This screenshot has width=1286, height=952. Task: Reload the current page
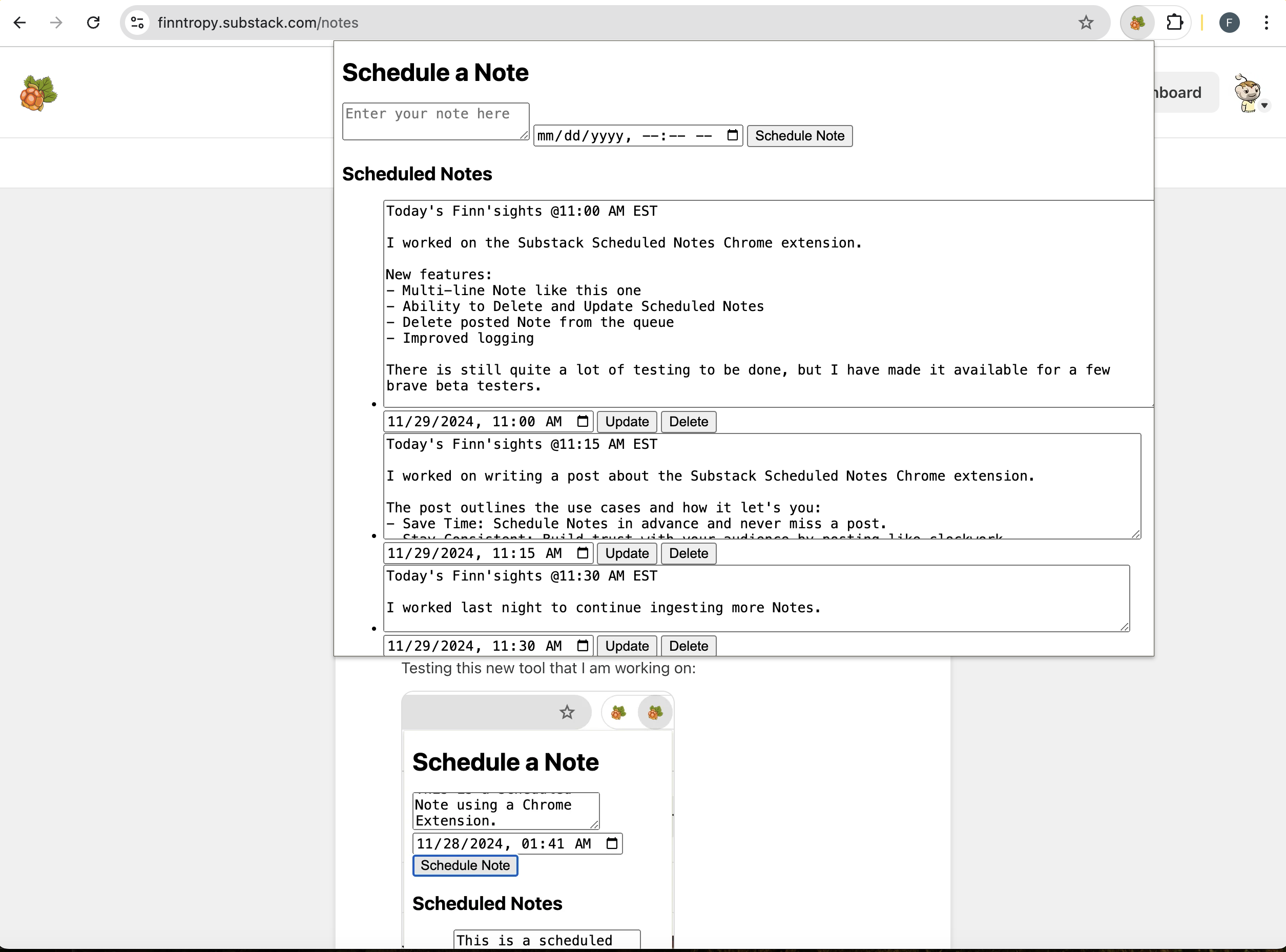[93, 23]
